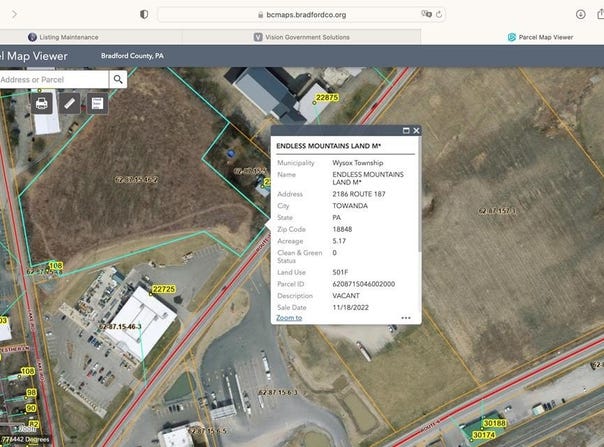Click the Land Use value 501F
604x447 pixels.
340,272
